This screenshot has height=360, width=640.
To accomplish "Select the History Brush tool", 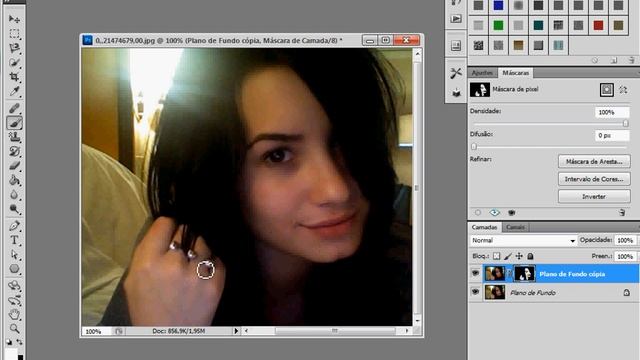I will [14, 152].
